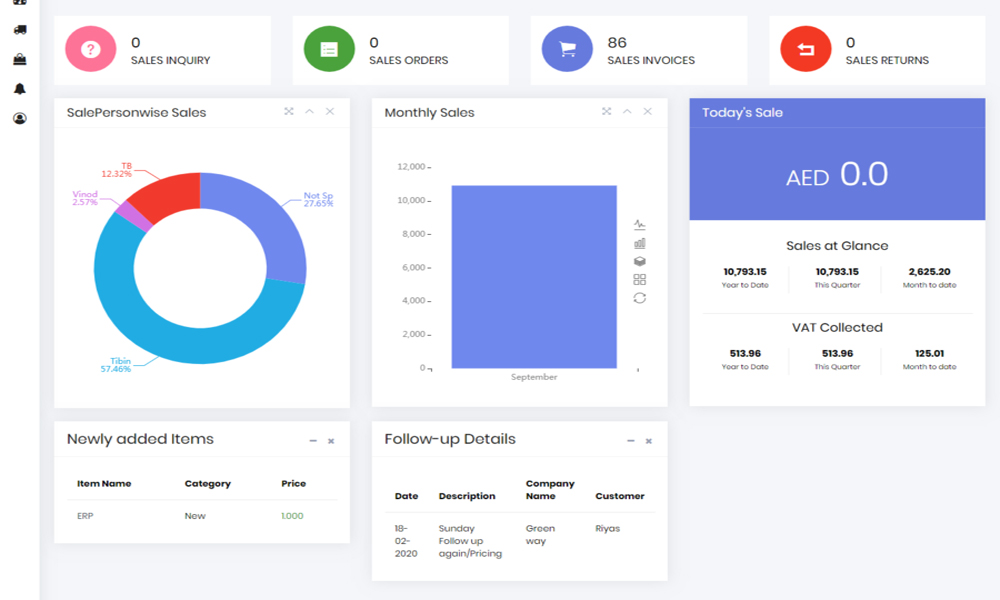Click the SALES INQUIRY label
This screenshot has height=600, width=1000.
click(x=170, y=60)
